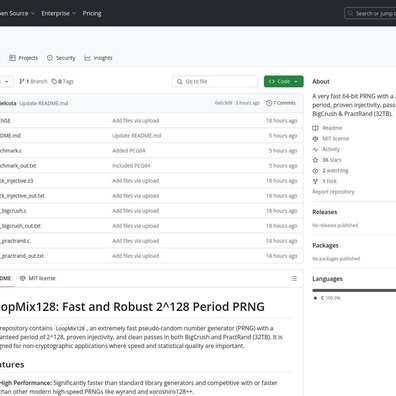Viewport: 396px width, 396px height.
Task: Click the tag icon beside Tags
Action: (x=54, y=81)
